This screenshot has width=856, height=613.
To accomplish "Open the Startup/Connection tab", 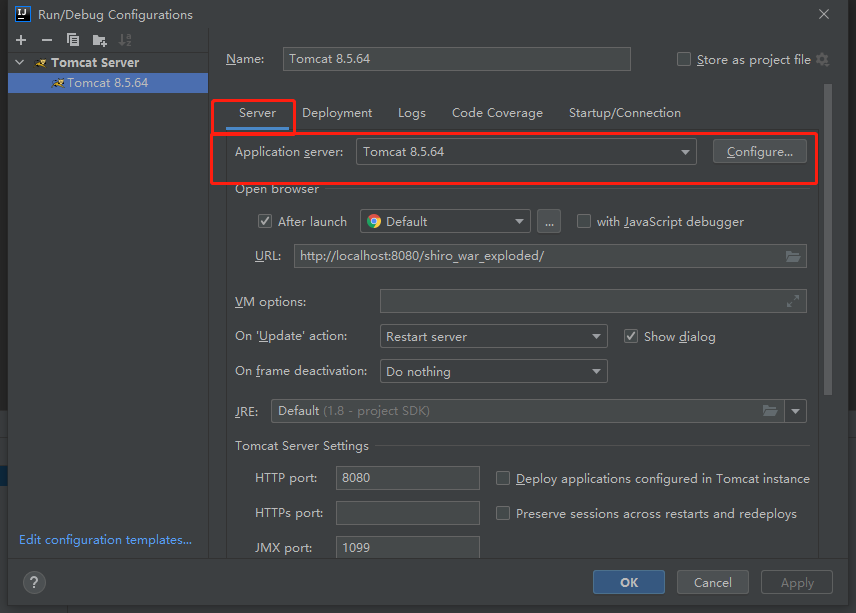I will tap(624, 113).
